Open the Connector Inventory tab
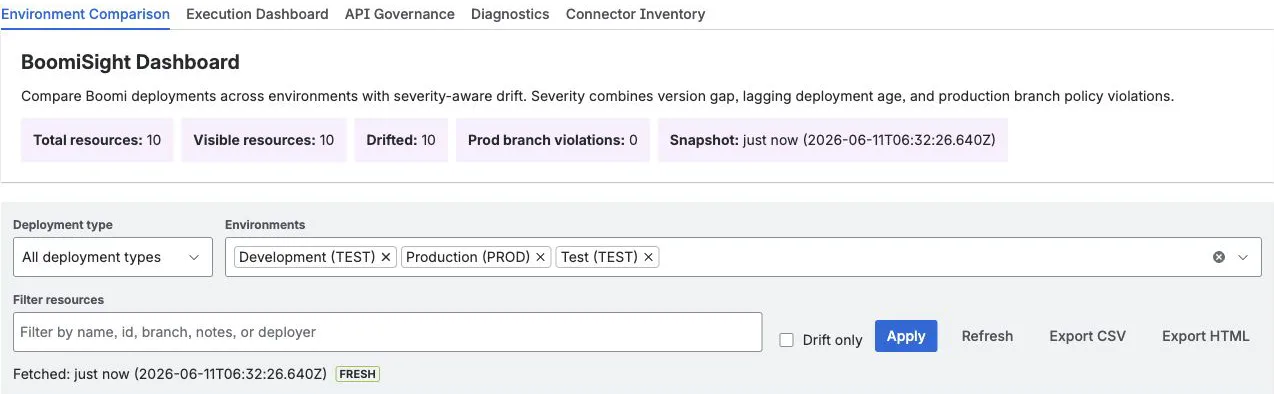 pyautogui.click(x=635, y=14)
